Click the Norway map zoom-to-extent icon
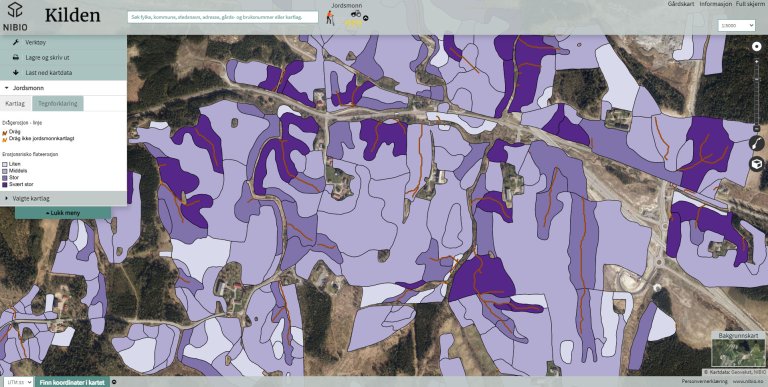 coord(757,144)
